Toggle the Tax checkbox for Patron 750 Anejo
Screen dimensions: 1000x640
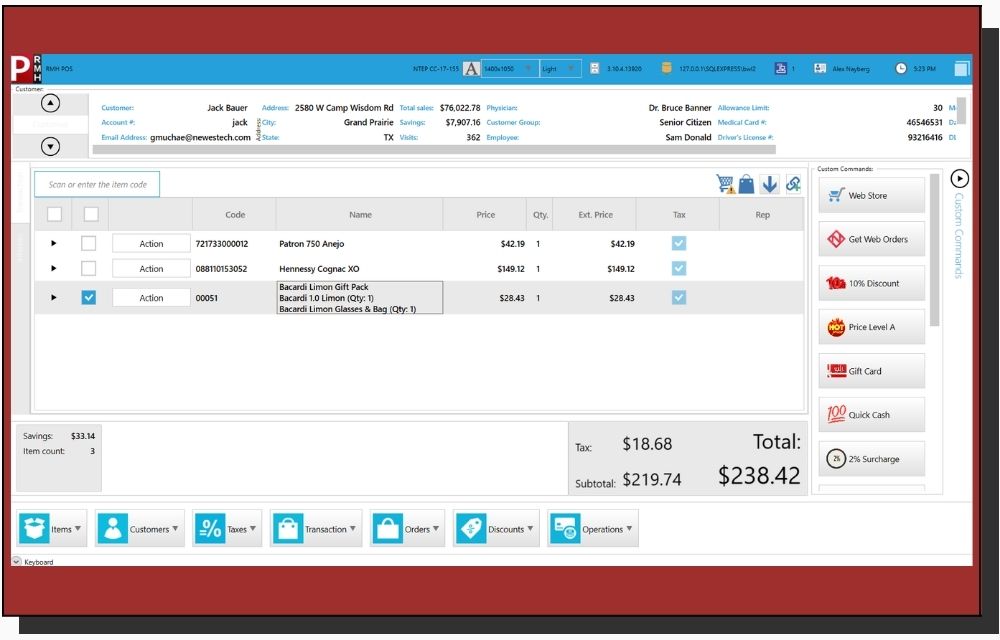[679, 244]
